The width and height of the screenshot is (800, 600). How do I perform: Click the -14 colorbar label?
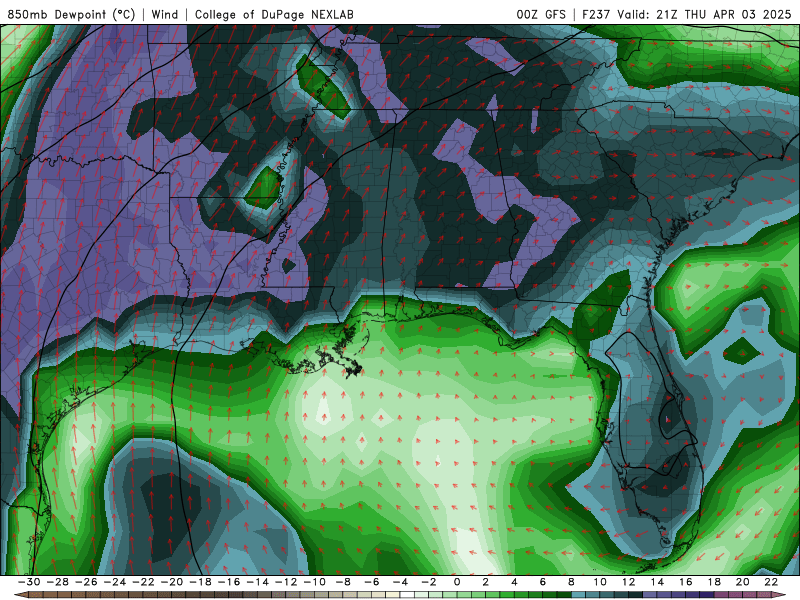pos(258,582)
